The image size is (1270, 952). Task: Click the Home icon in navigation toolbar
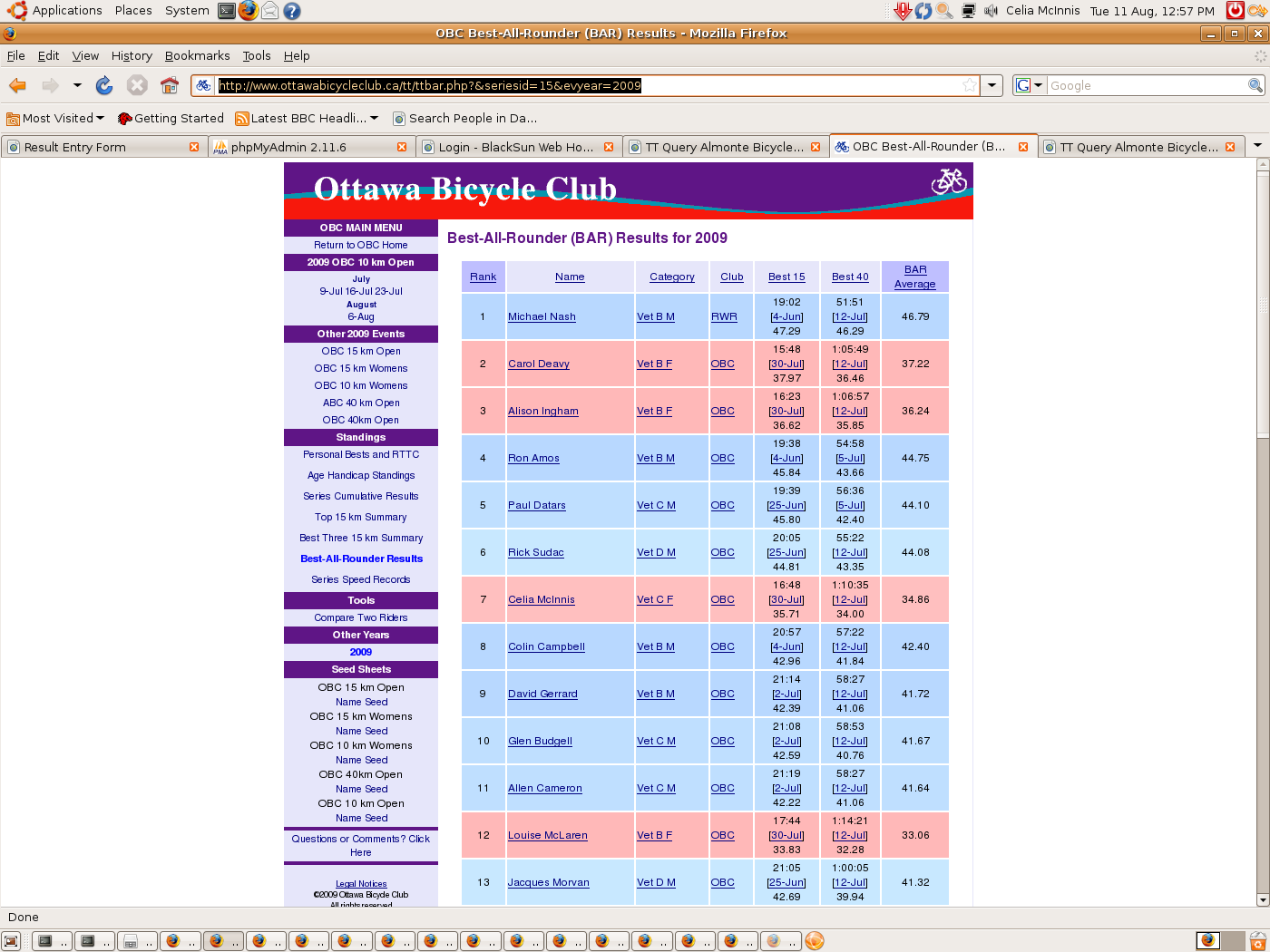[x=170, y=85]
